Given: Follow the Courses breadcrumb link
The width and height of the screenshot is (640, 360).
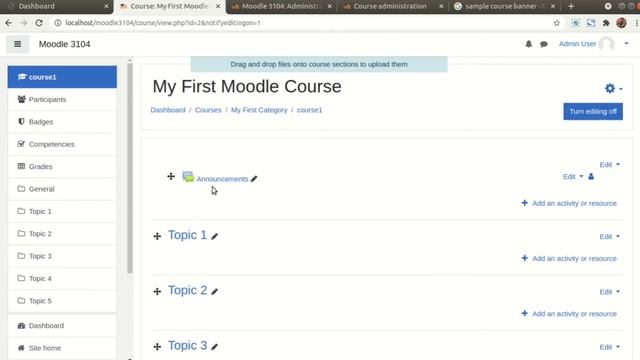Looking at the screenshot, I should click(208, 110).
